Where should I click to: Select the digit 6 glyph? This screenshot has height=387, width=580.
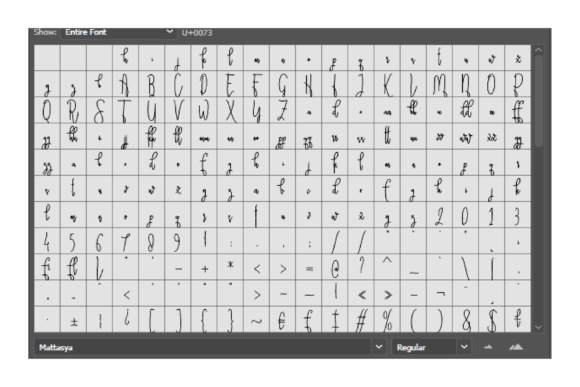coord(100,241)
